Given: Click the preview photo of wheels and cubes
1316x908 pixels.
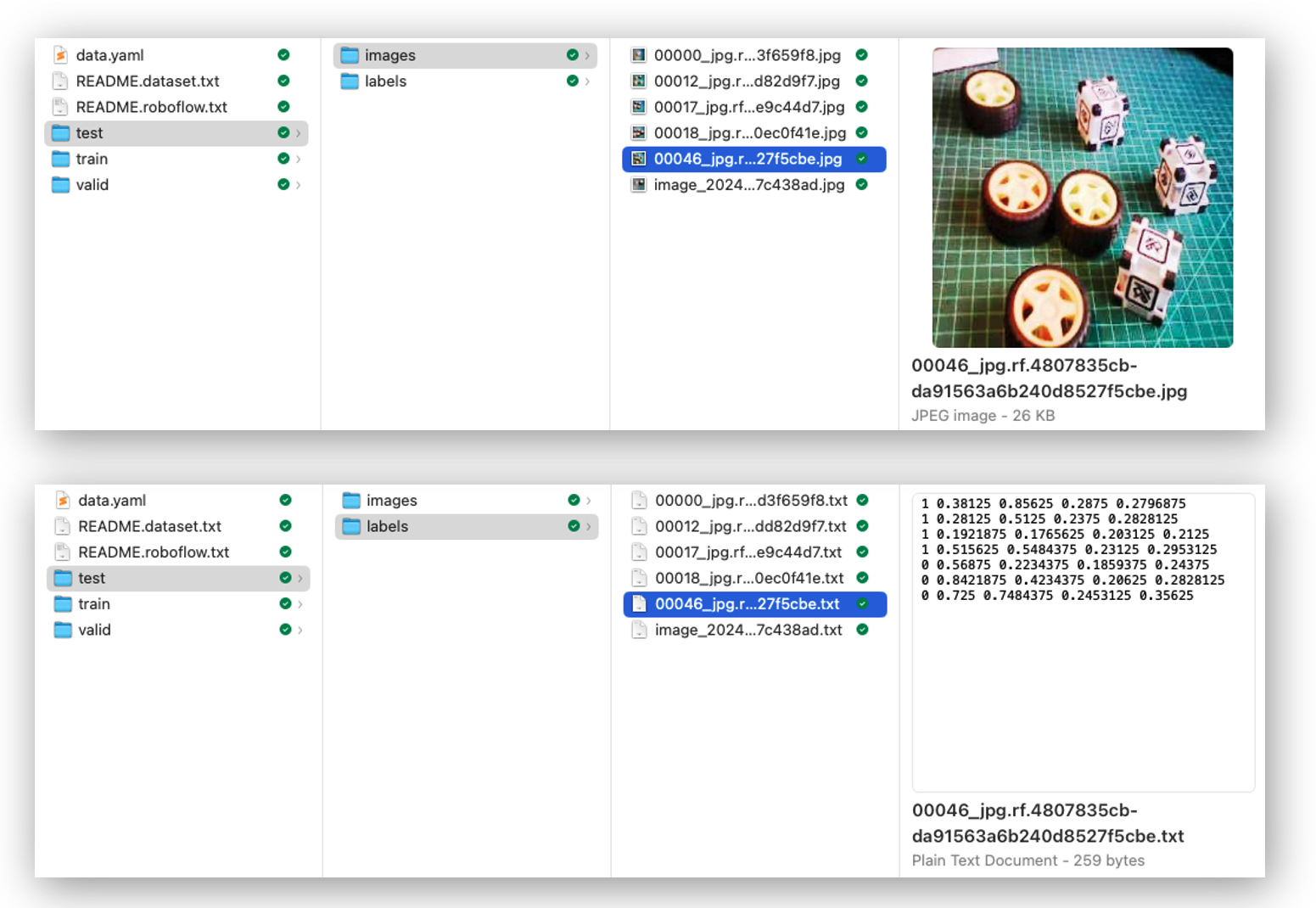Looking at the screenshot, I should 1082,198.
